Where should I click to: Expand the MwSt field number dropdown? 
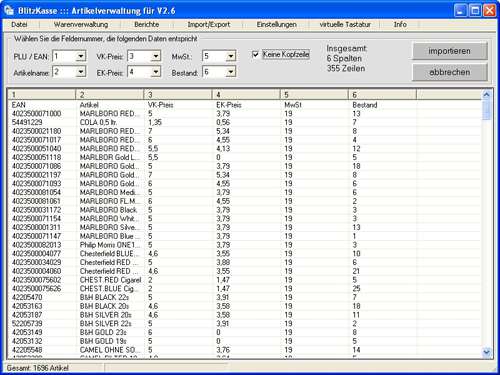point(231,56)
